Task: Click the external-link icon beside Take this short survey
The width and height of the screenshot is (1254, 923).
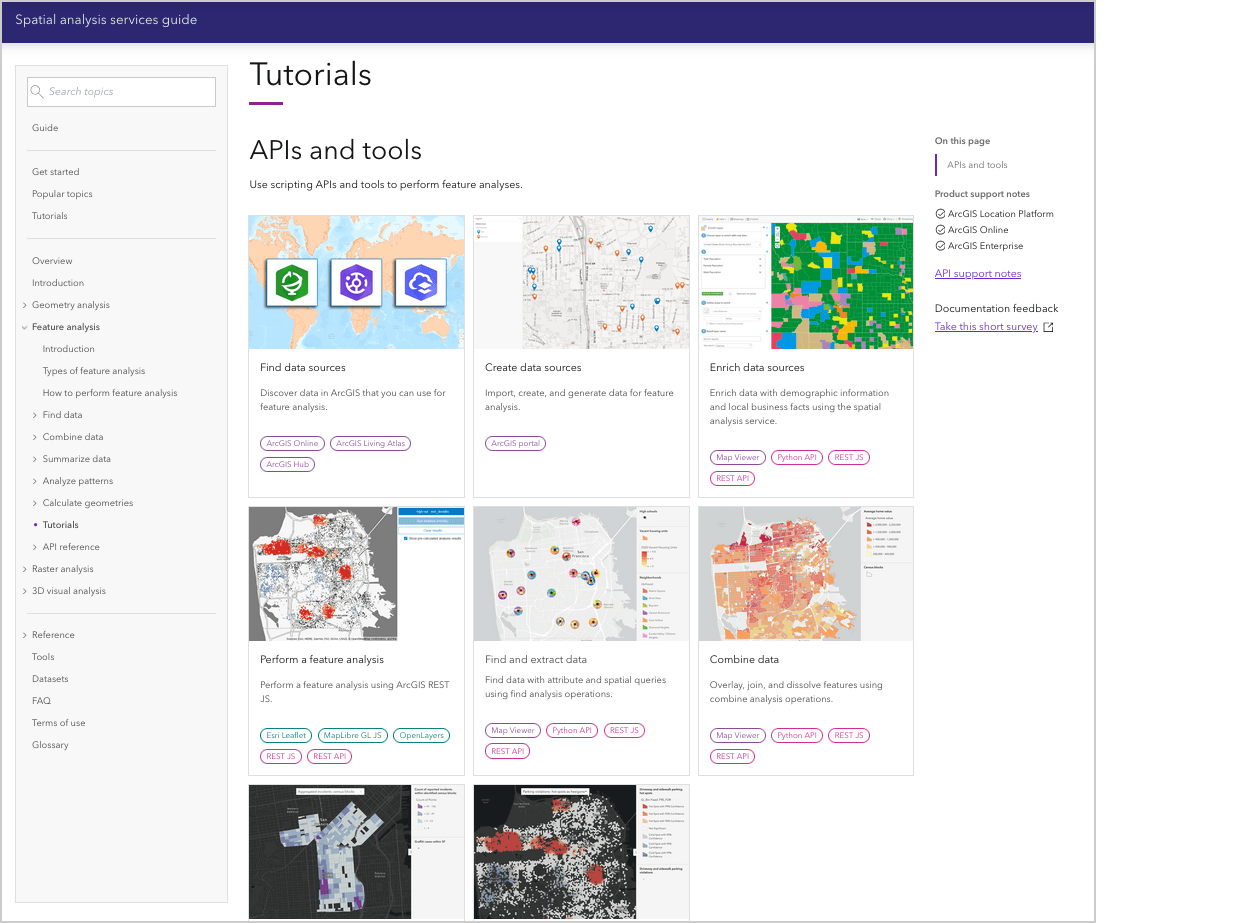Action: (1048, 326)
